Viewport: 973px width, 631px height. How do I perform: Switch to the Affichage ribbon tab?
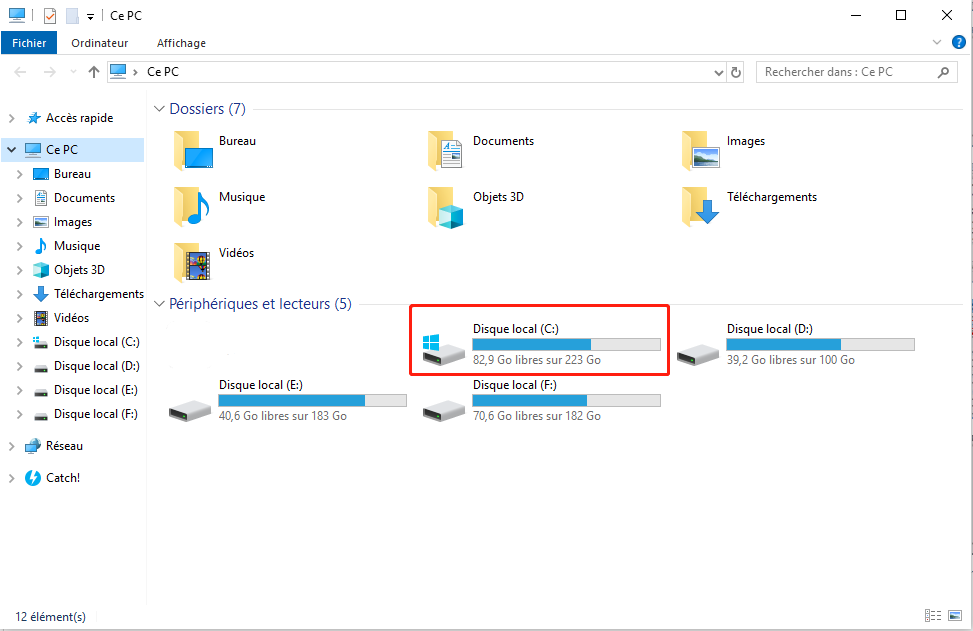(x=180, y=43)
